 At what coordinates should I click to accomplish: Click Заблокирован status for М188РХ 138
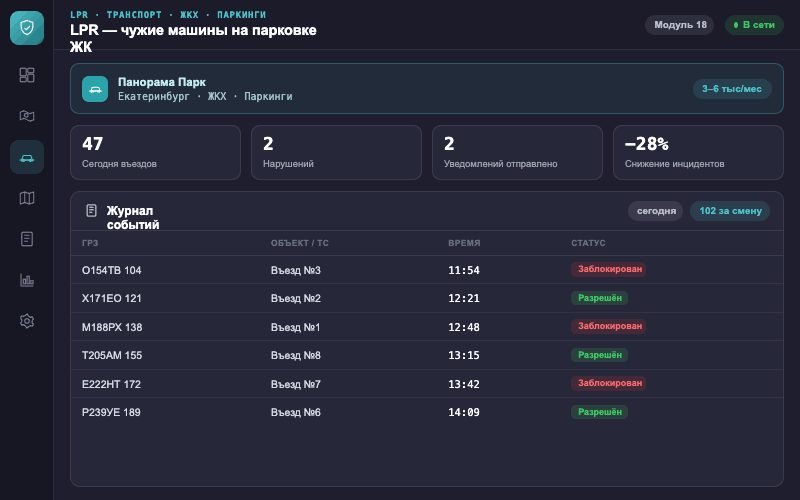pos(609,326)
